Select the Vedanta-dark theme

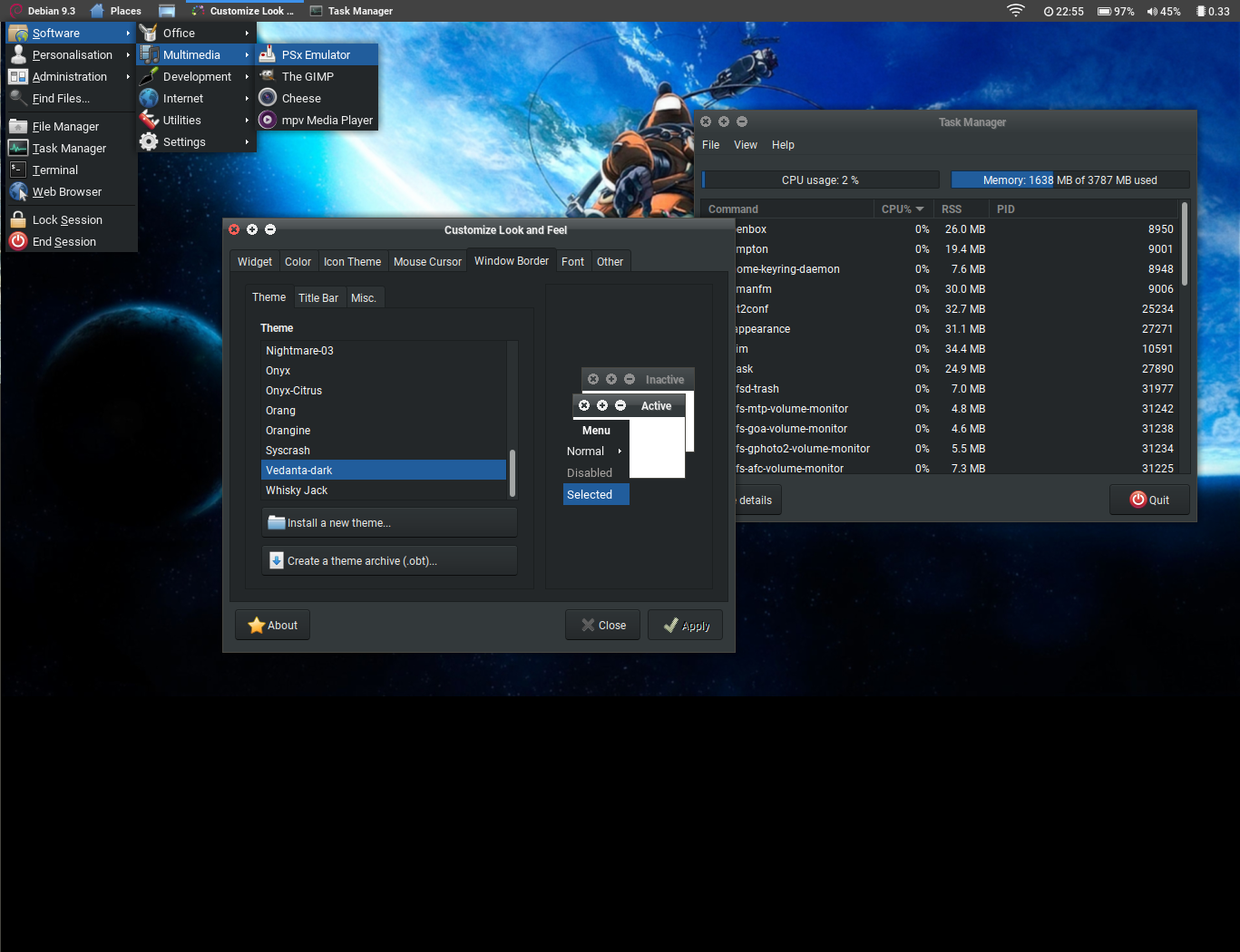(383, 470)
